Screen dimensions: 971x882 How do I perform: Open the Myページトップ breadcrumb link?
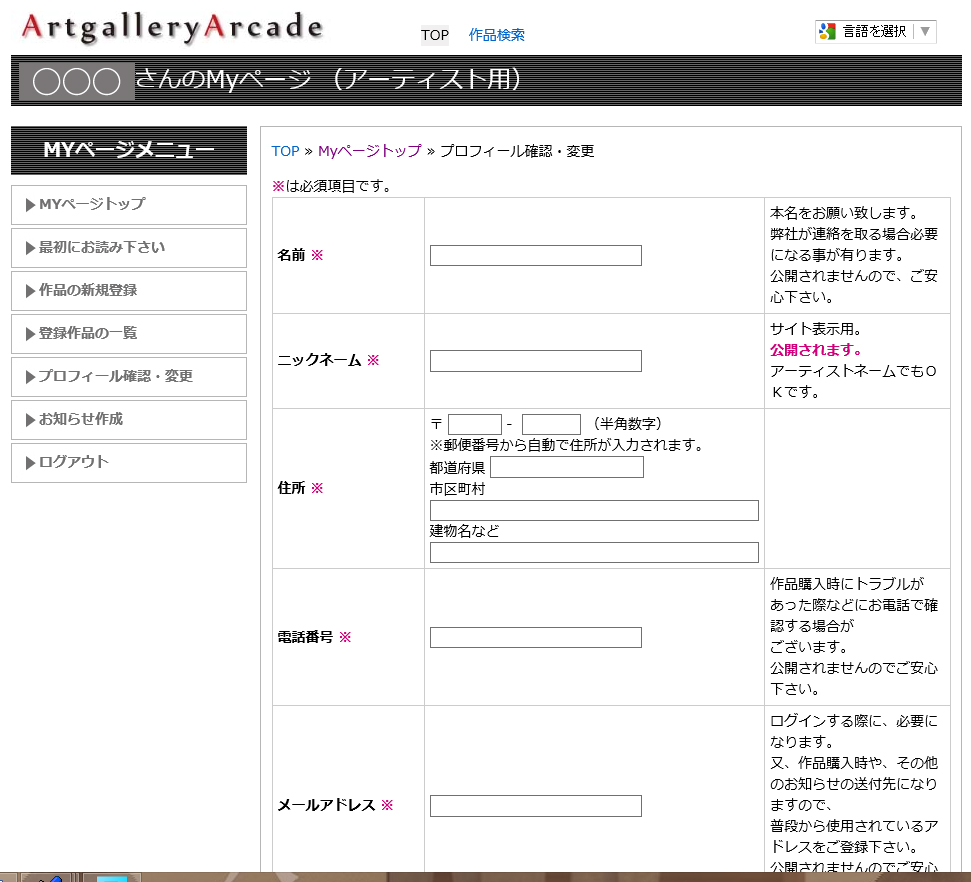pyautogui.click(x=369, y=151)
